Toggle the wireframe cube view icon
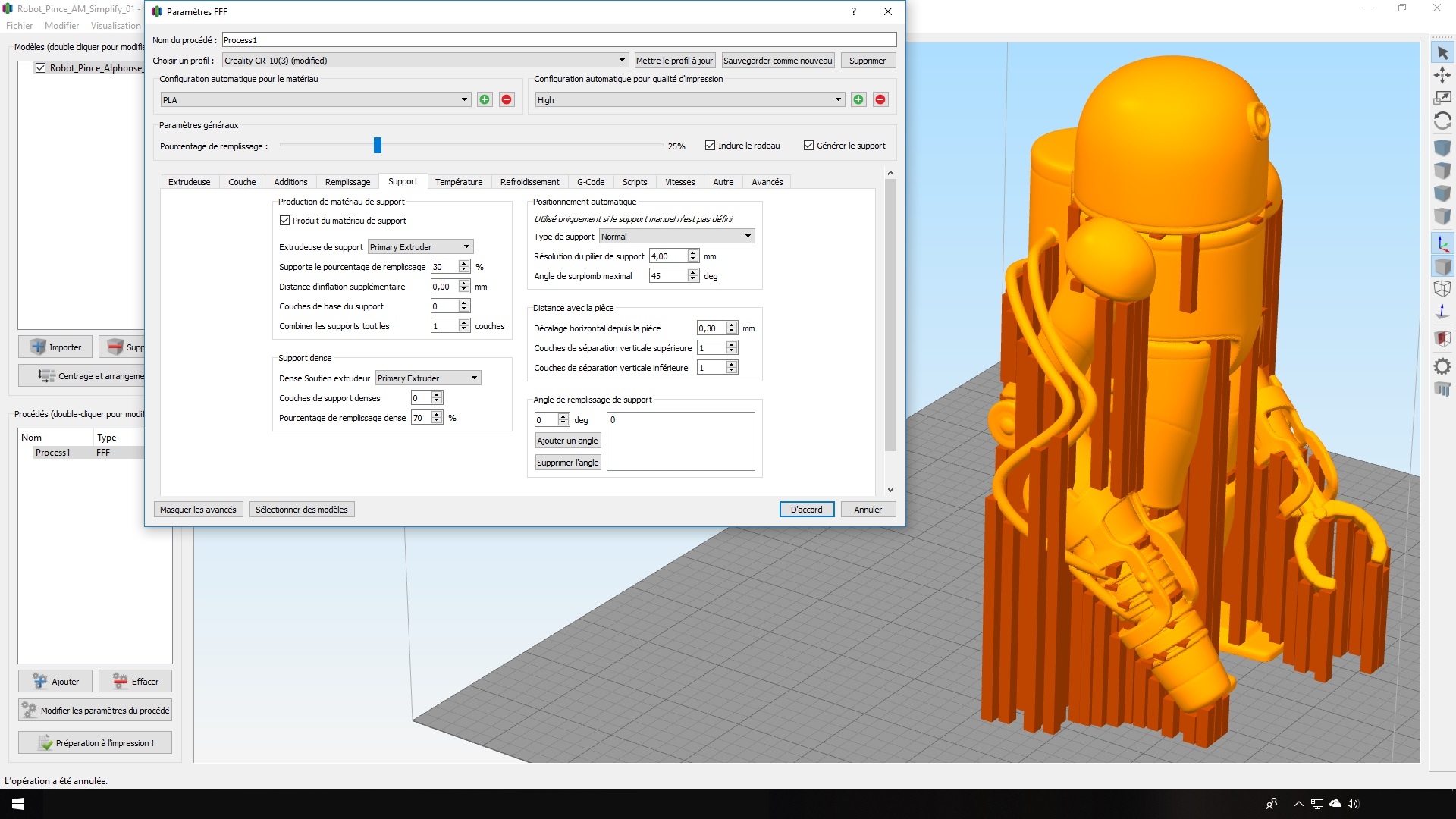 click(x=1442, y=288)
